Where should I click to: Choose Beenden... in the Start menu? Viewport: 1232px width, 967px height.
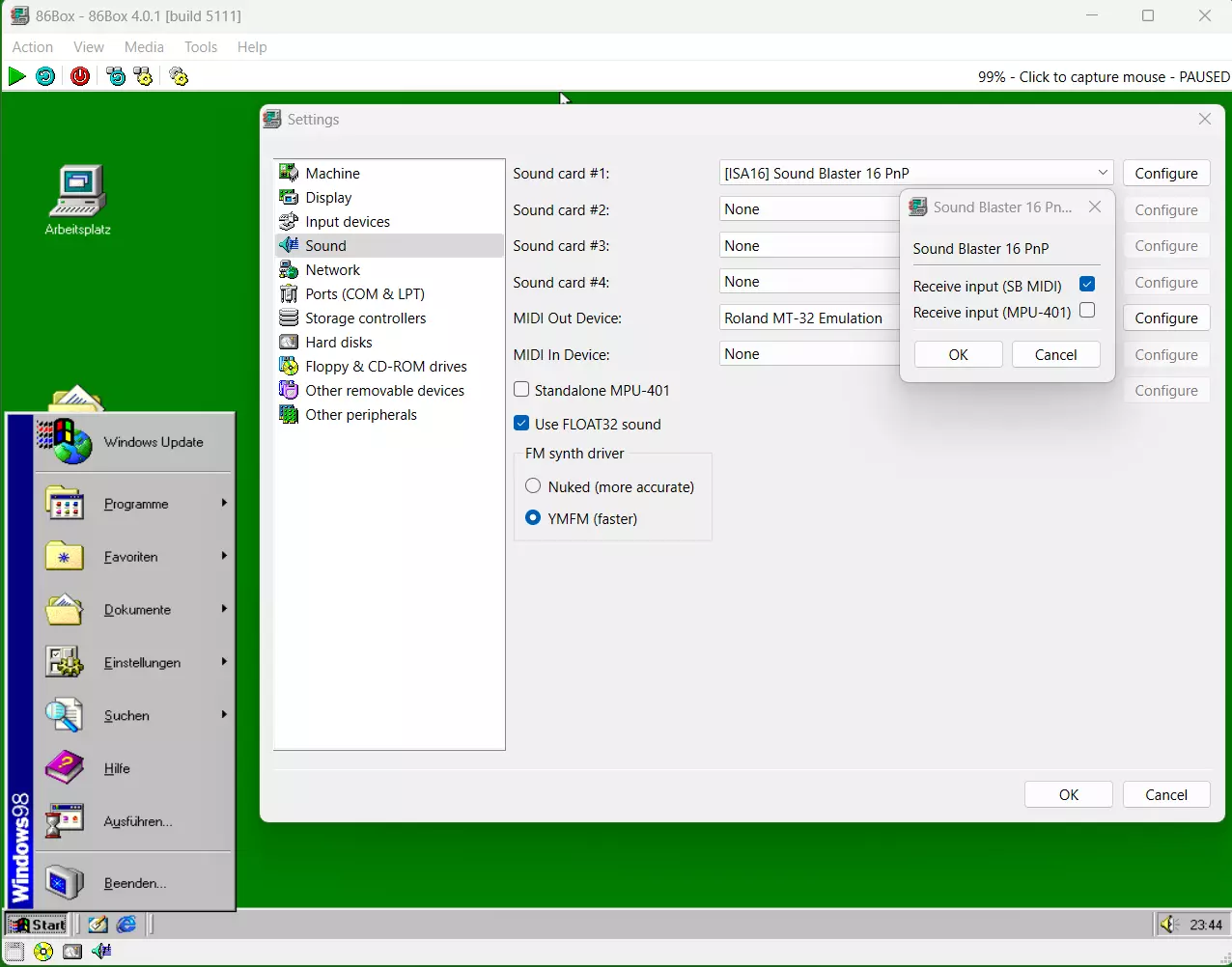[x=135, y=883]
